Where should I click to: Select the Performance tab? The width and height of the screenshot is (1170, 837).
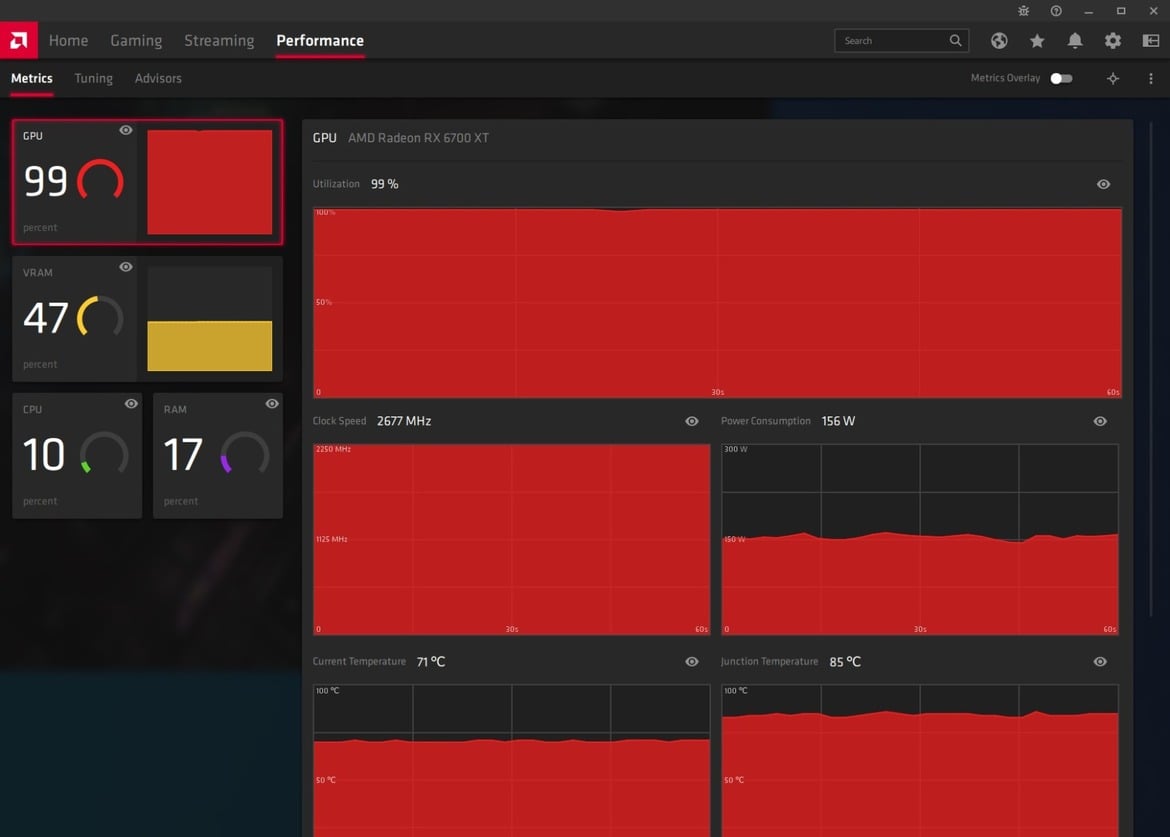320,40
